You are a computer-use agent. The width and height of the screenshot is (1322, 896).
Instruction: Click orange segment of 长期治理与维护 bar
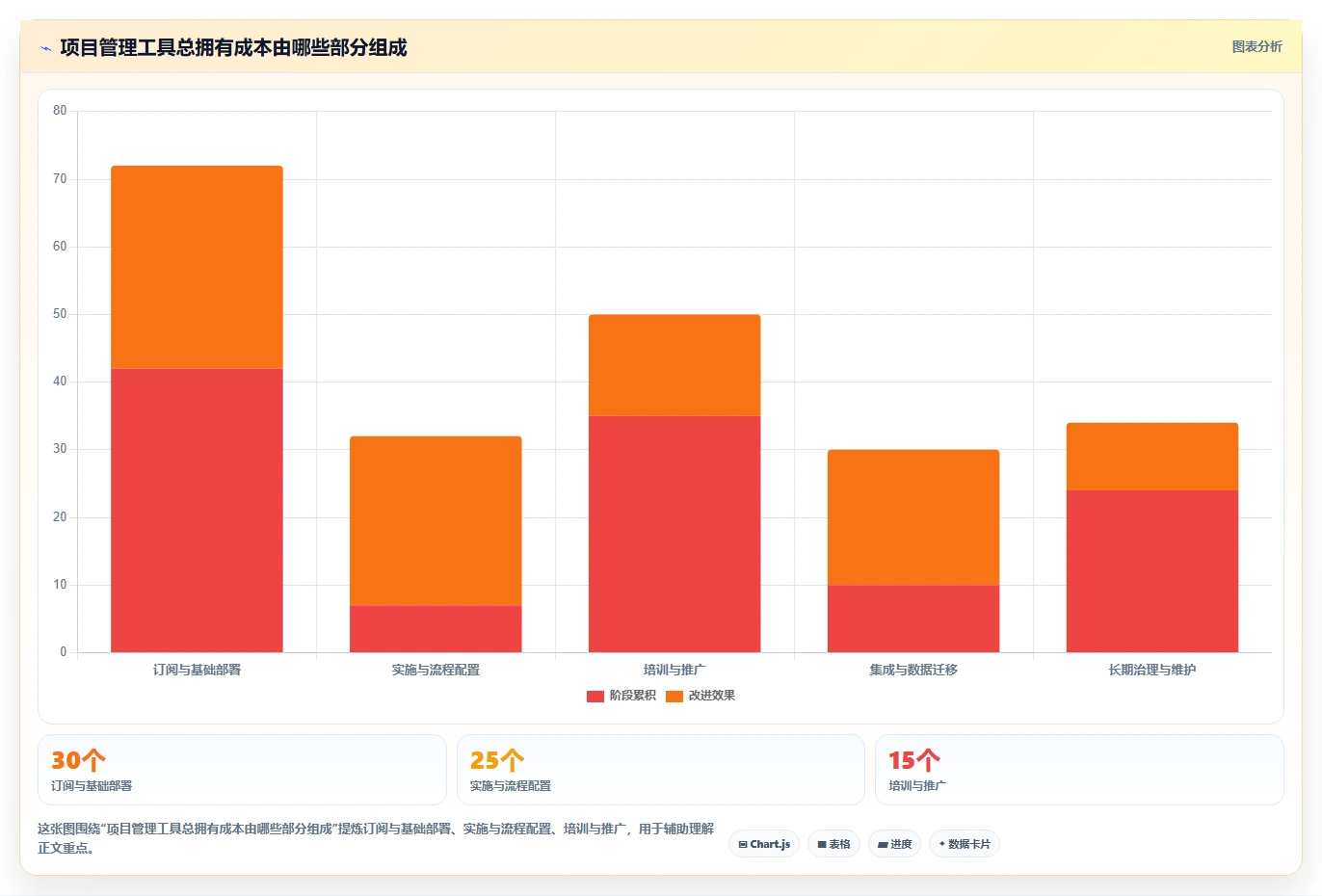[x=1152, y=457]
